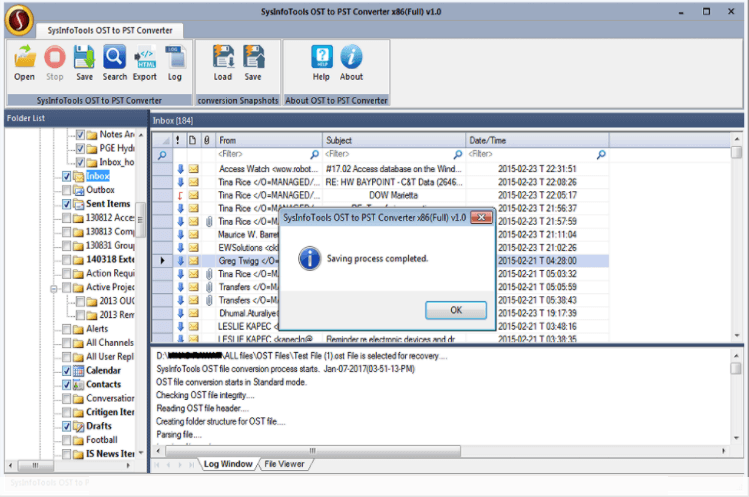Viewport: 749px width, 497px height.
Task: Select the Inbox folder in the tree
Action: click(x=98, y=176)
